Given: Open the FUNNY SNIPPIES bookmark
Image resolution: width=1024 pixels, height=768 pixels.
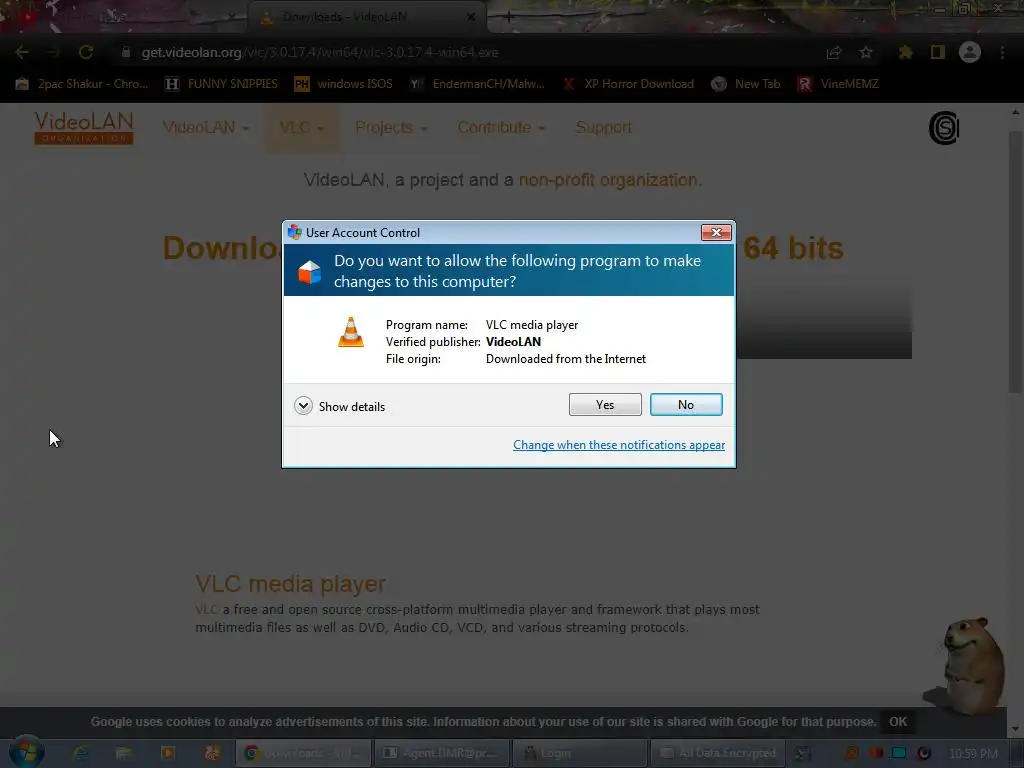Looking at the screenshot, I should tap(221, 84).
